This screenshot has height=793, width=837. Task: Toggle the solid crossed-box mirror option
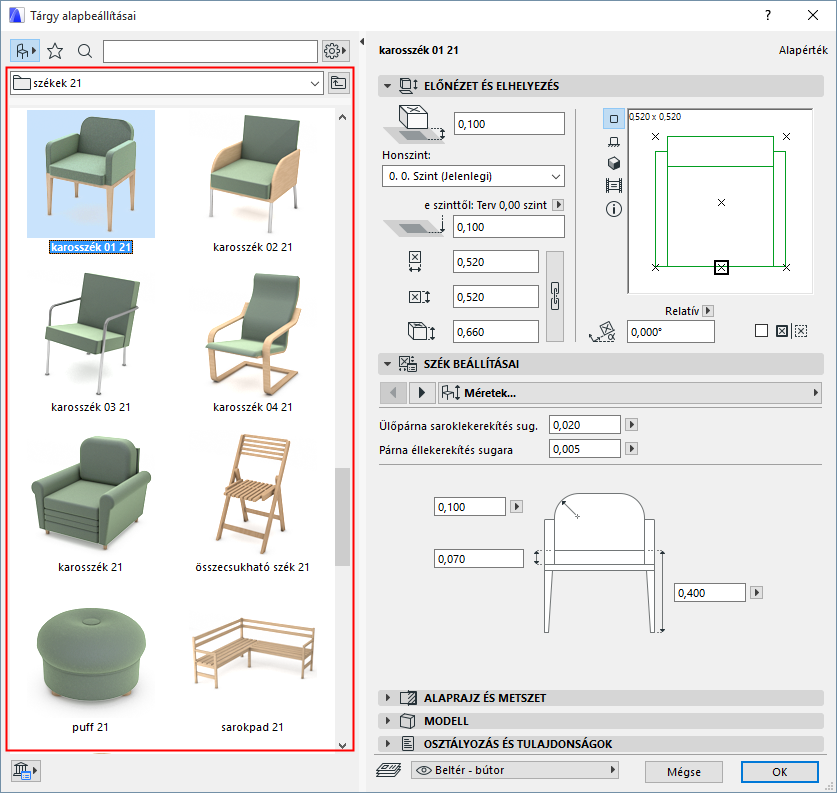click(x=782, y=331)
